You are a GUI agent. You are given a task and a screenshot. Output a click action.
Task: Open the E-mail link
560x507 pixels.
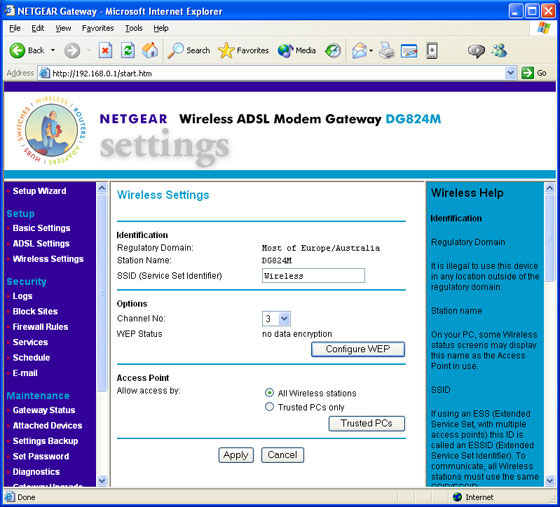click(25, 373)
